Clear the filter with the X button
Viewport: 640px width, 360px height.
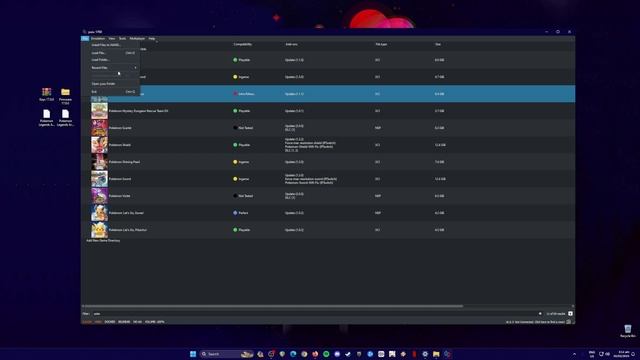tap(540, 314)
